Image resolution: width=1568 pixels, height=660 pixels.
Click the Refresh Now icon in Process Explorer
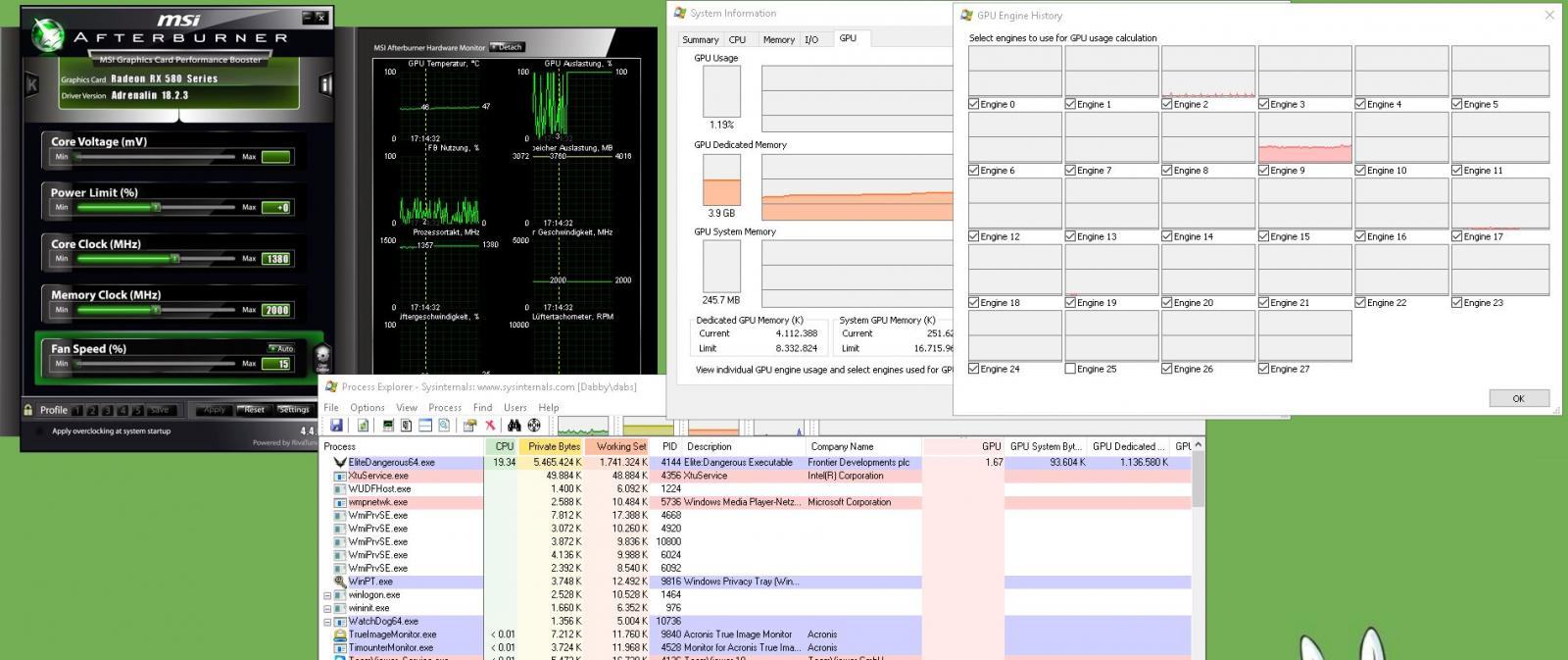pyautogui.click(x=363, y=425)
